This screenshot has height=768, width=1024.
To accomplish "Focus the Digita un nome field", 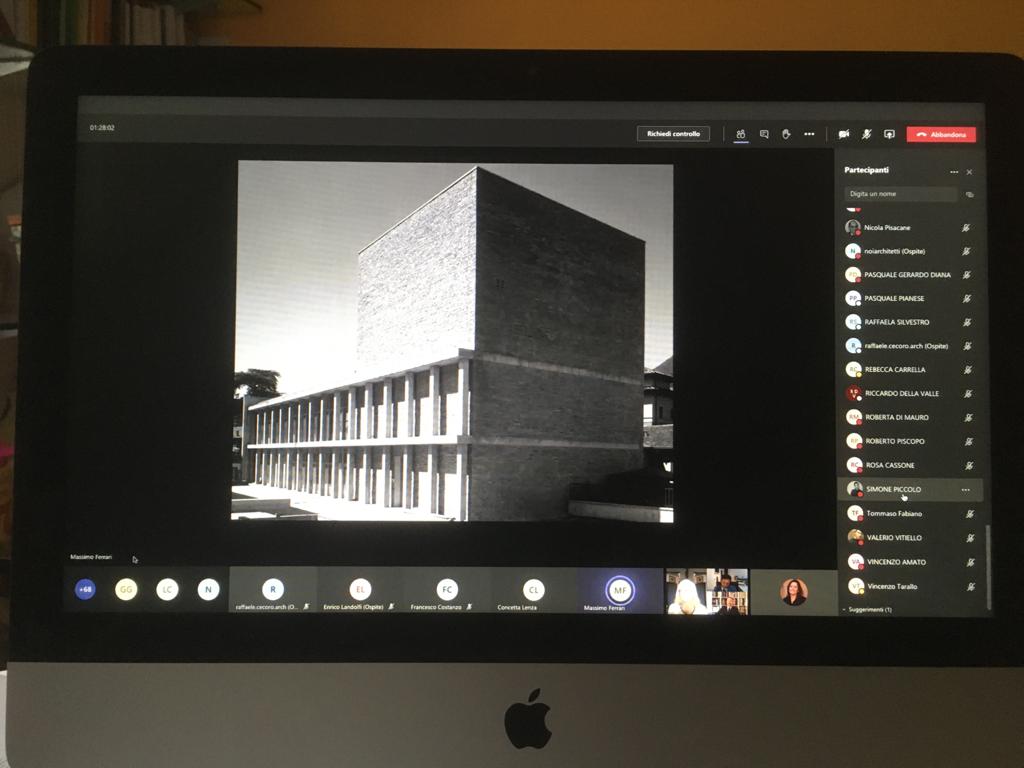I will (901, 194).
